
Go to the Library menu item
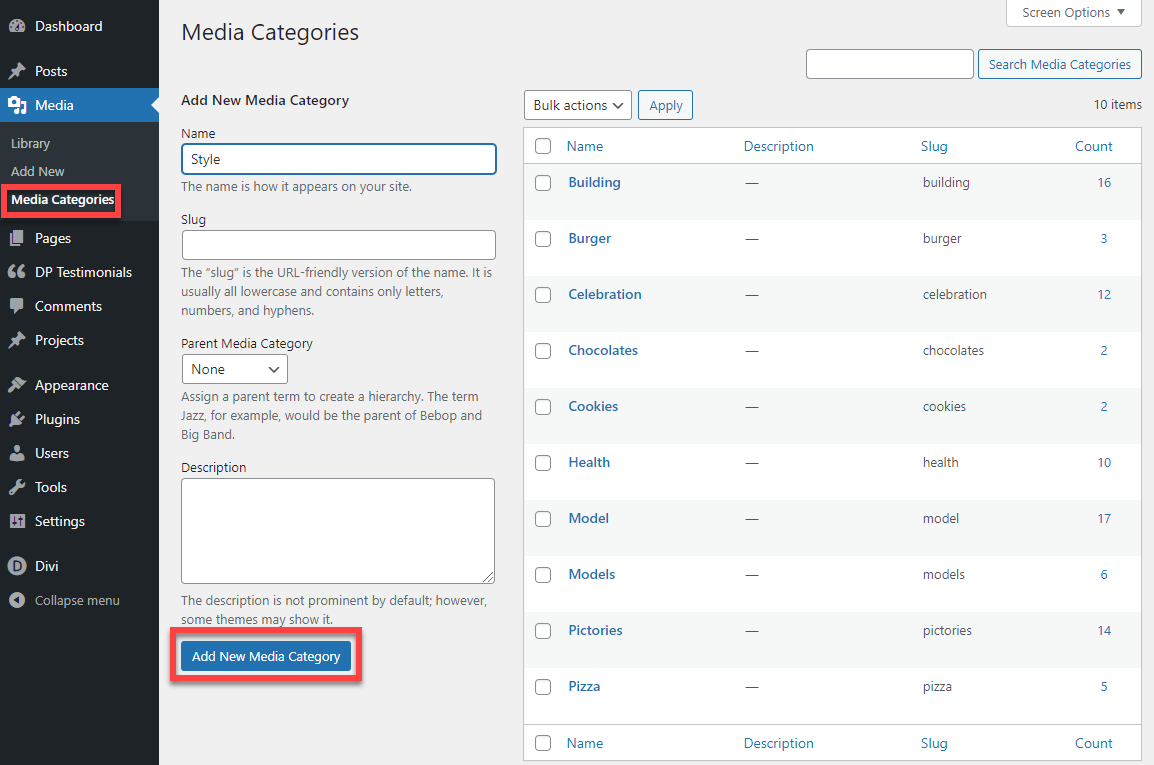(30, 143)
